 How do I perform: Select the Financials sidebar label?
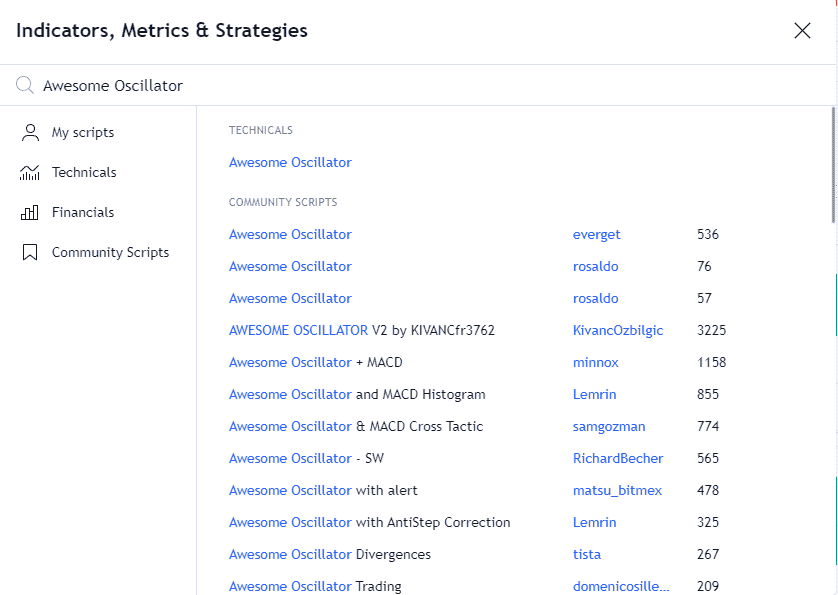click(83, 212)
